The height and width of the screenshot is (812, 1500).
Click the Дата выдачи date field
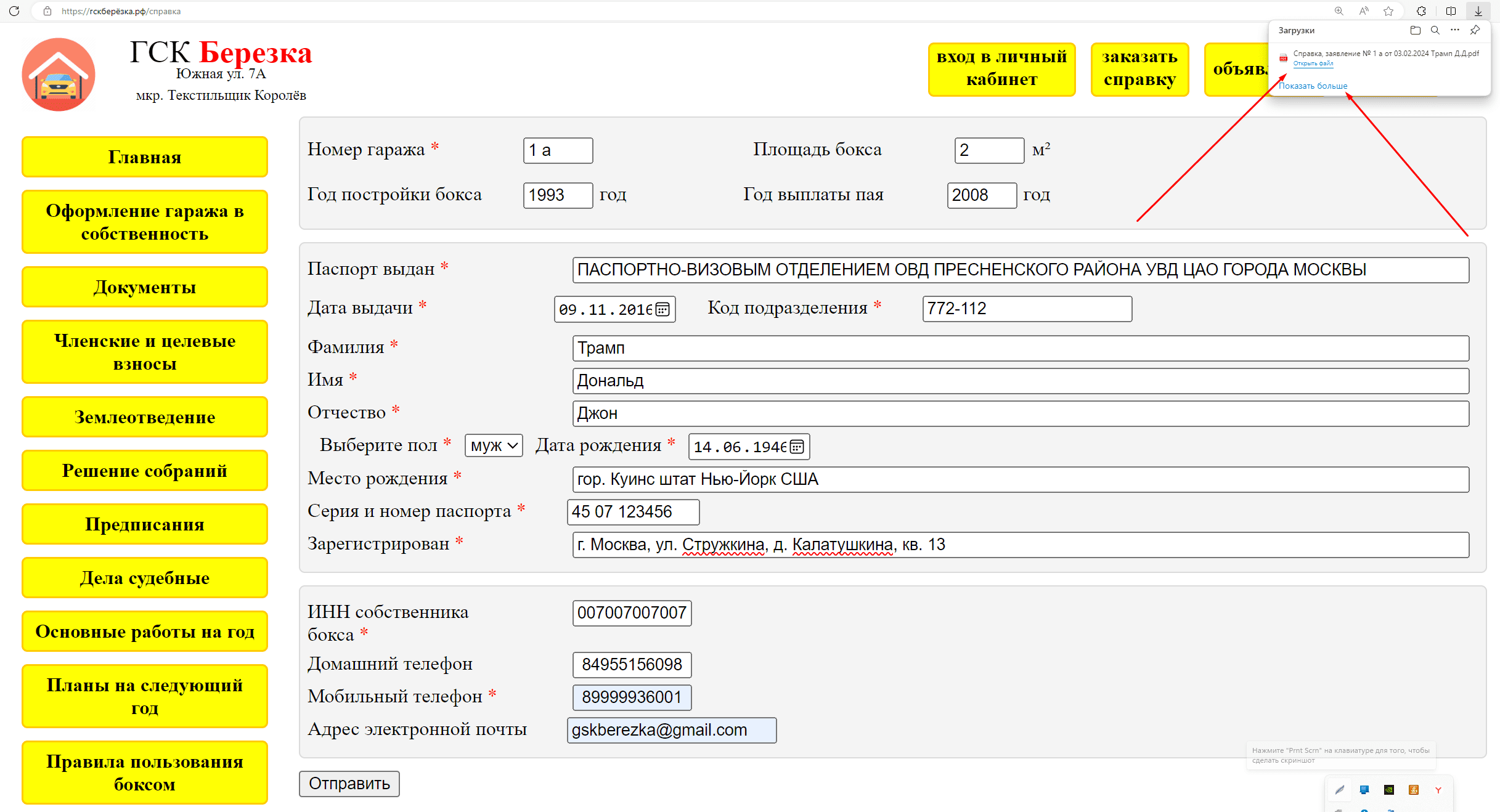[615, 309]
